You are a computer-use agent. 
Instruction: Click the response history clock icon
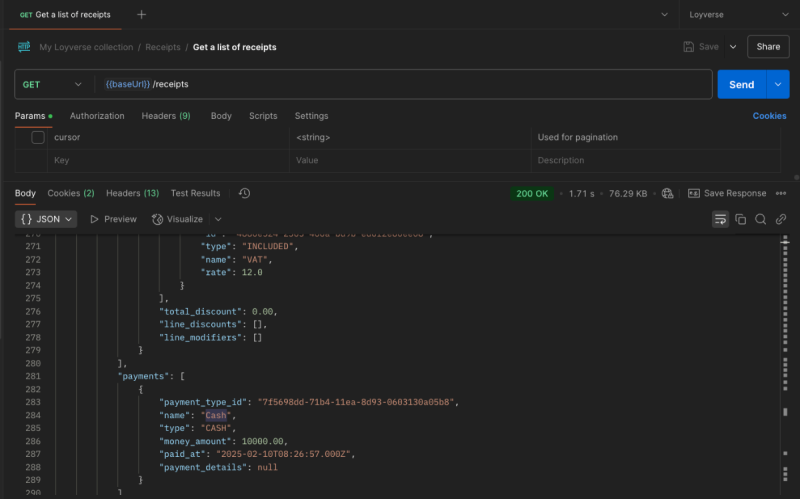(x=244, y=193)
